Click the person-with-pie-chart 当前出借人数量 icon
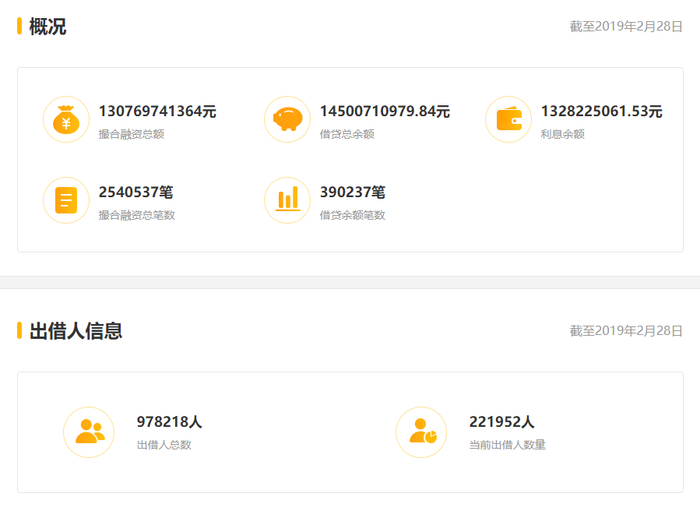Viewport: 700px width, 508px height. [421, 432]
